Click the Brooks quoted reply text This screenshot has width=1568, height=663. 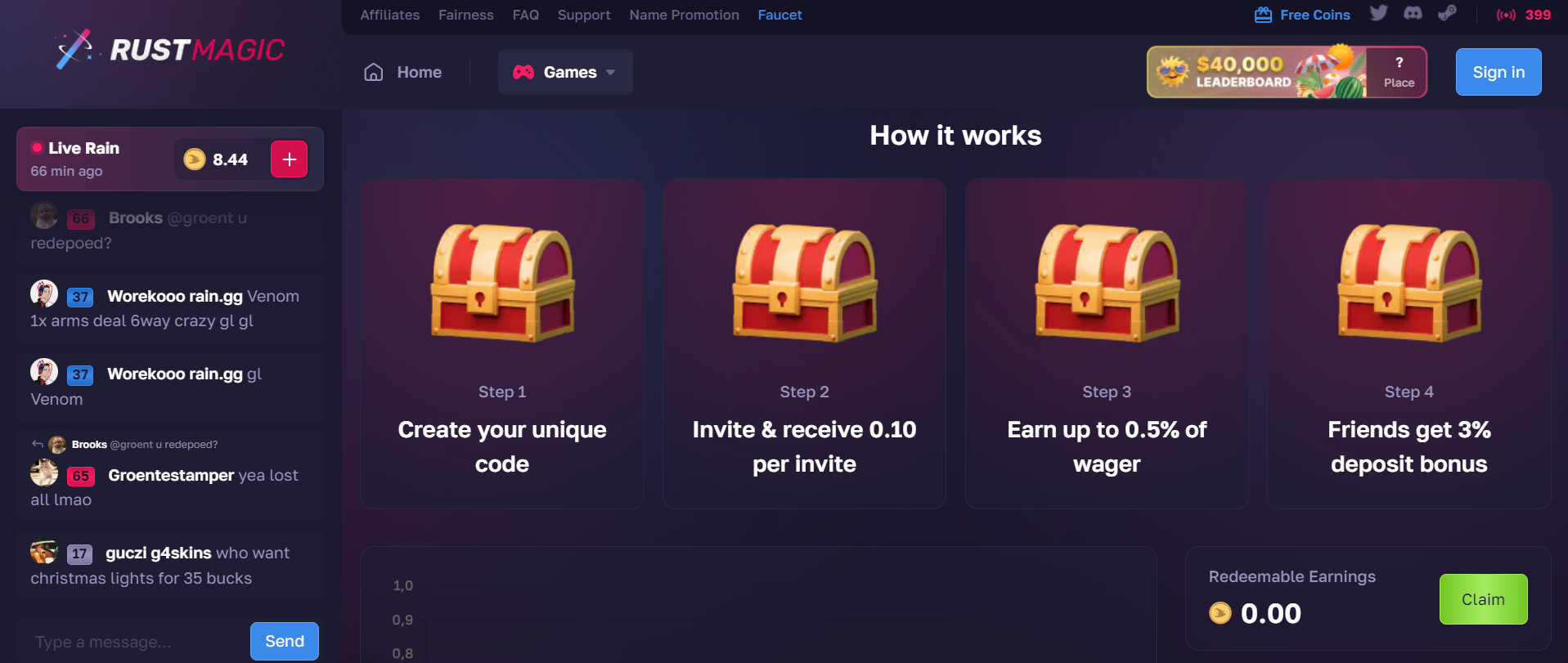coord(145,445)
